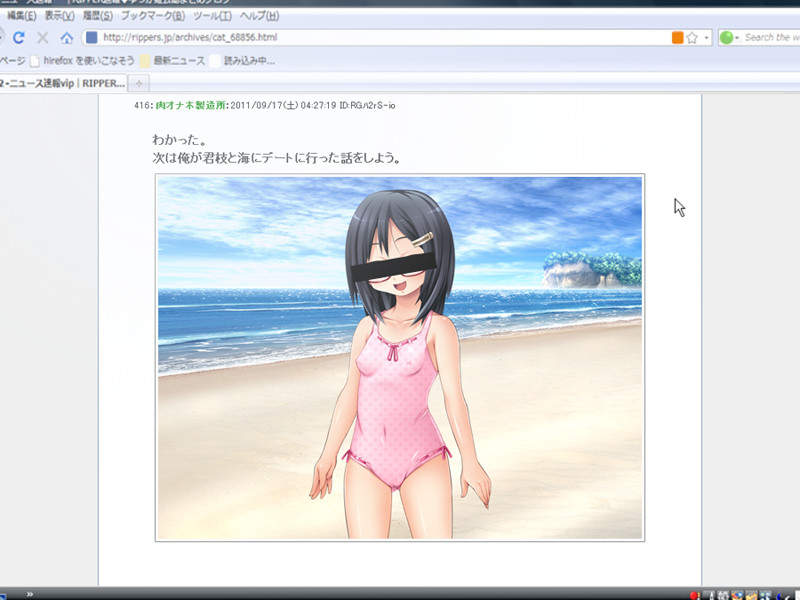
Task: Click the search box in toolbar
Action: [x=771, y=38]
